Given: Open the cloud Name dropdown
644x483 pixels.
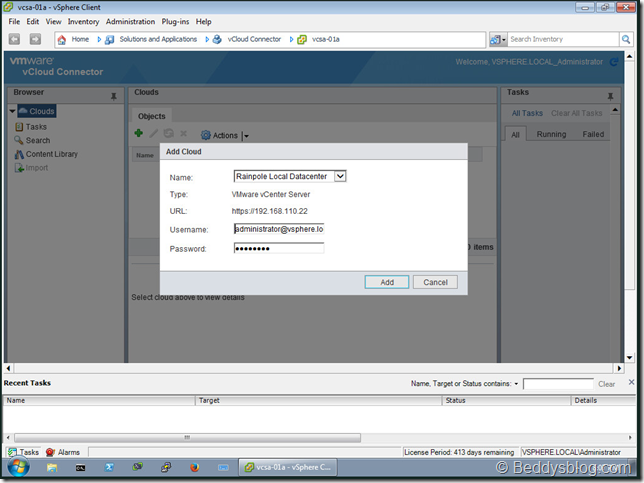Looking at the screenshot, I should pyautogui.click(x=340, y=177).
